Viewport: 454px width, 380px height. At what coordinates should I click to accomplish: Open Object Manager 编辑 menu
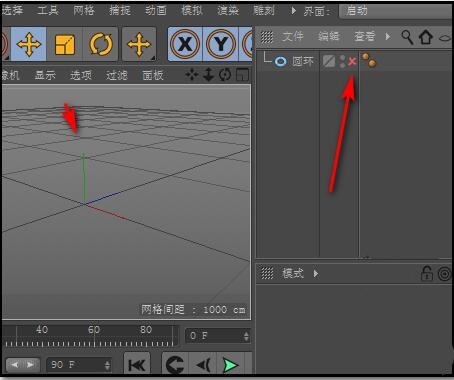[x=329, y=36]
